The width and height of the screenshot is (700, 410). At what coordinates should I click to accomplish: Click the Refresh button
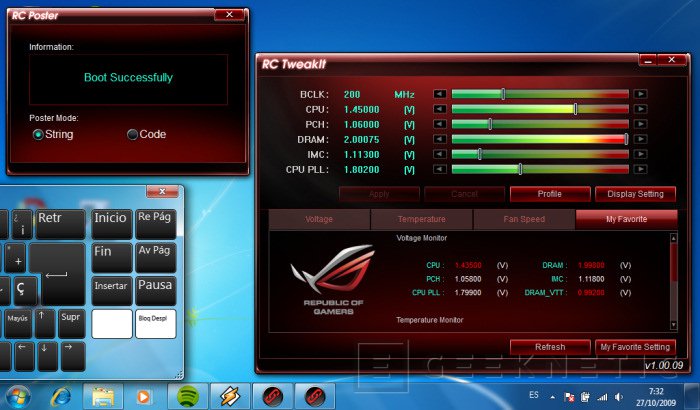tap(550, 347)
